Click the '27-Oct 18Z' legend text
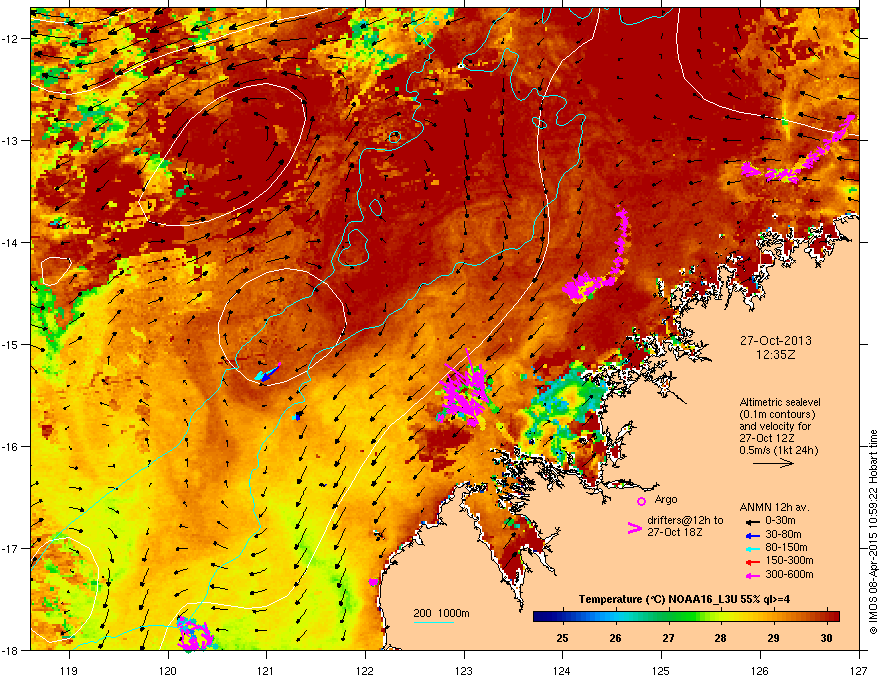 pyautogui.click(x=675, y=532)
